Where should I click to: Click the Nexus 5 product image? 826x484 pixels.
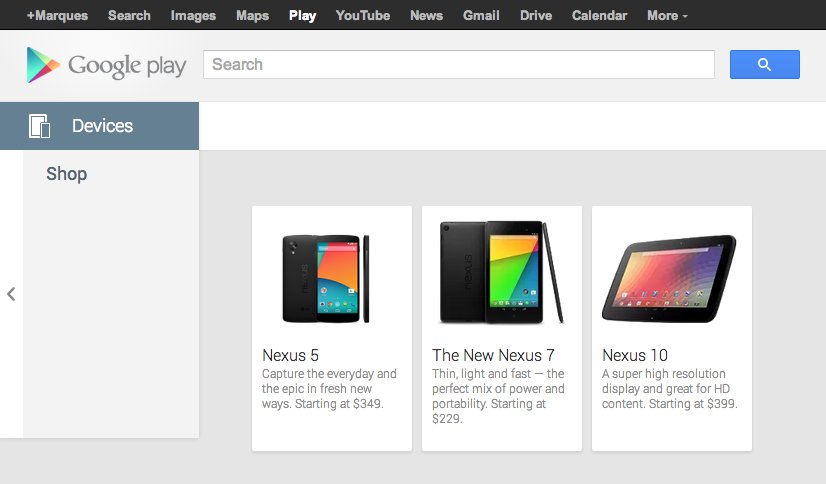click(x=326, y=279)
